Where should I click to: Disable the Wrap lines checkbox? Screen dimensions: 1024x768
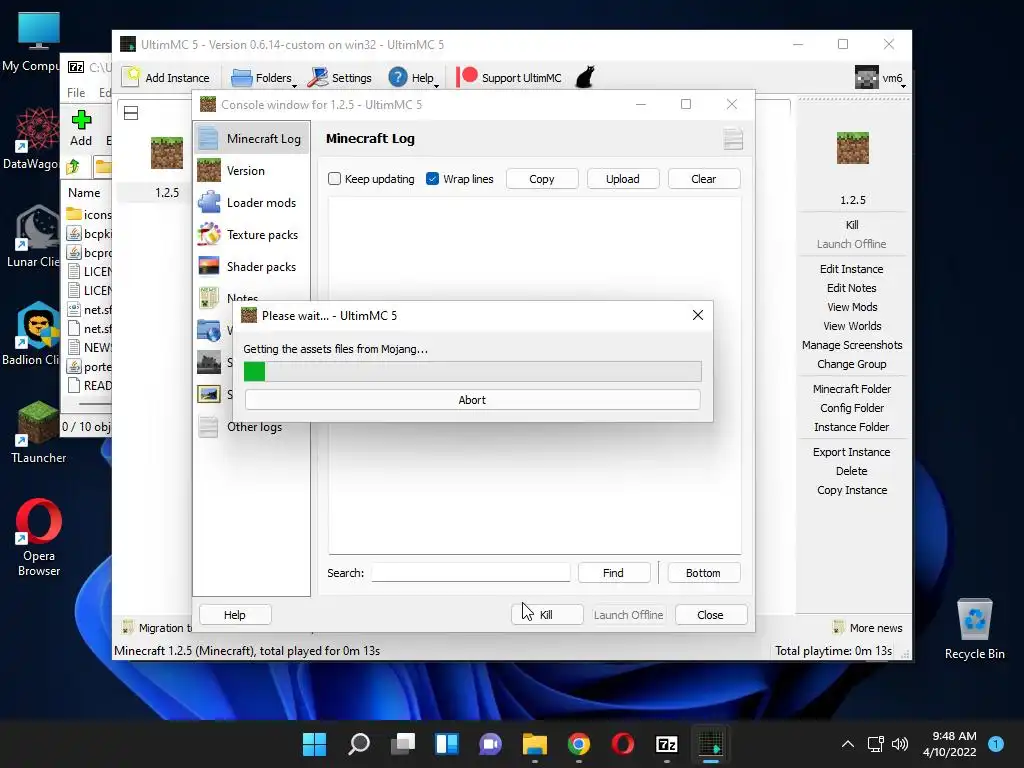432,179
